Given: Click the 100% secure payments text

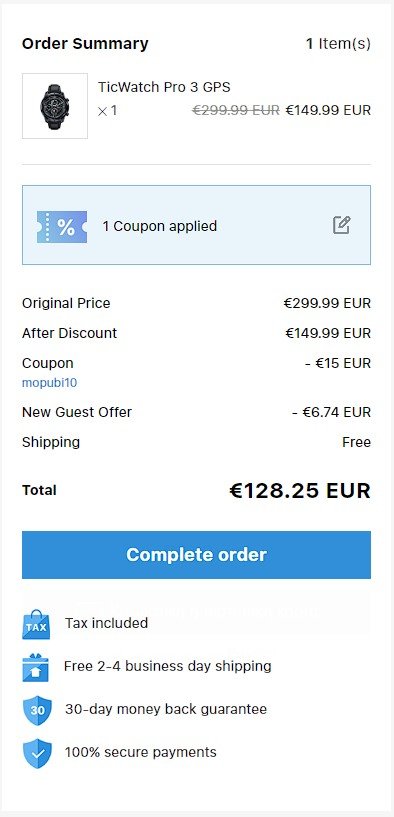Looking at the screenshot, I should click(x=141, y=752).
